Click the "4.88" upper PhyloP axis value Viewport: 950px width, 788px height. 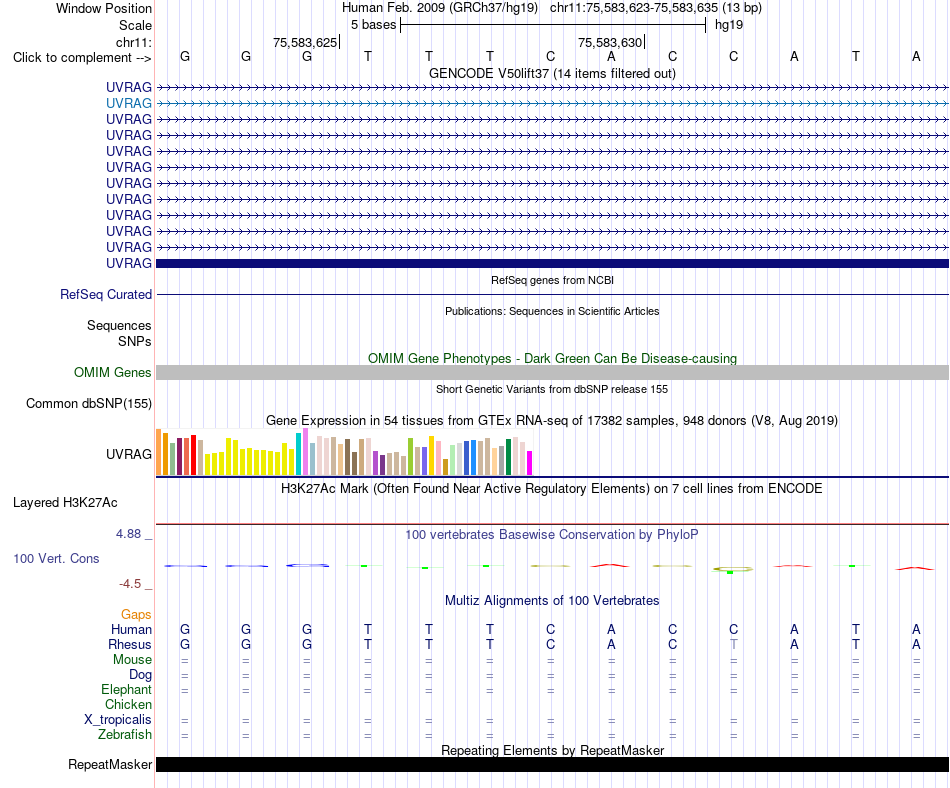click(128, 534)
